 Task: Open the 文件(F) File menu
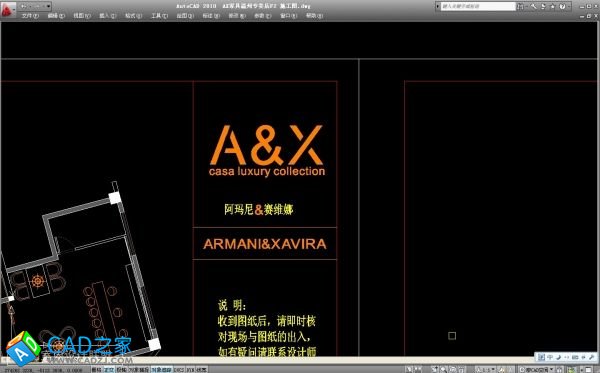(30, 16)
